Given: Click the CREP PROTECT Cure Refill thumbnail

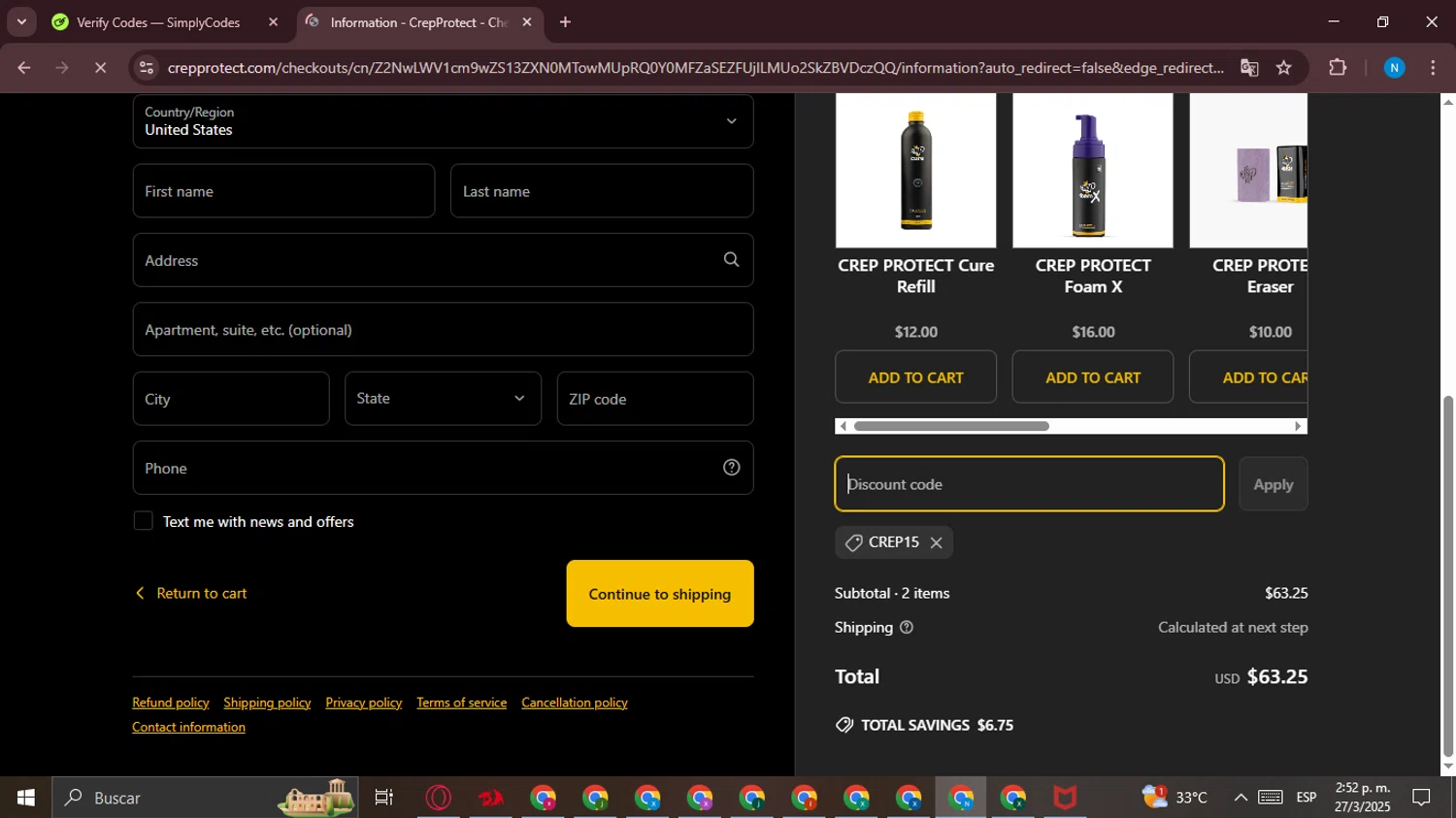Looking at the screenshot, I should tap(915, 171).
